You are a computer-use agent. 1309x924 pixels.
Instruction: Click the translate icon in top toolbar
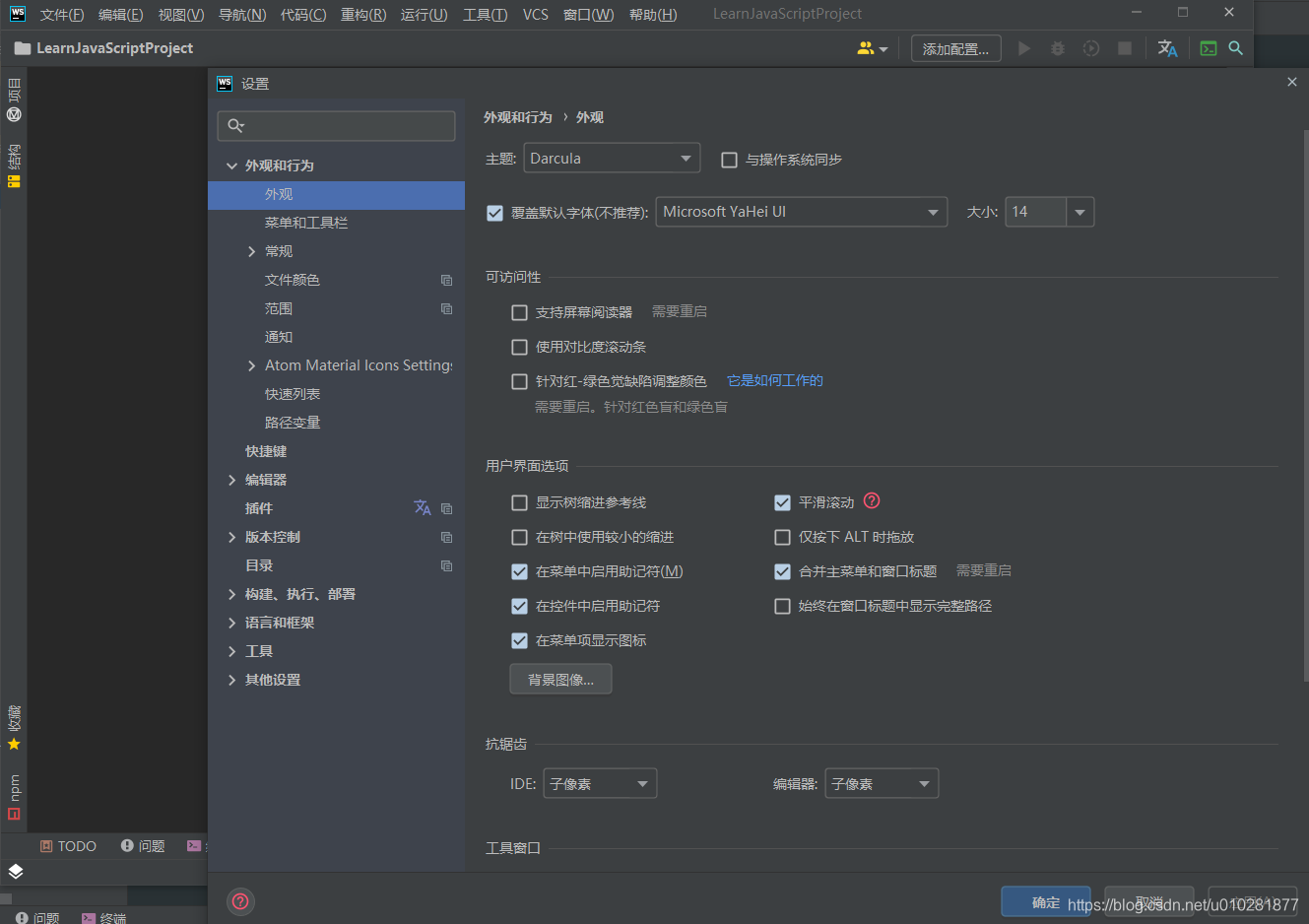(1168, 48)
